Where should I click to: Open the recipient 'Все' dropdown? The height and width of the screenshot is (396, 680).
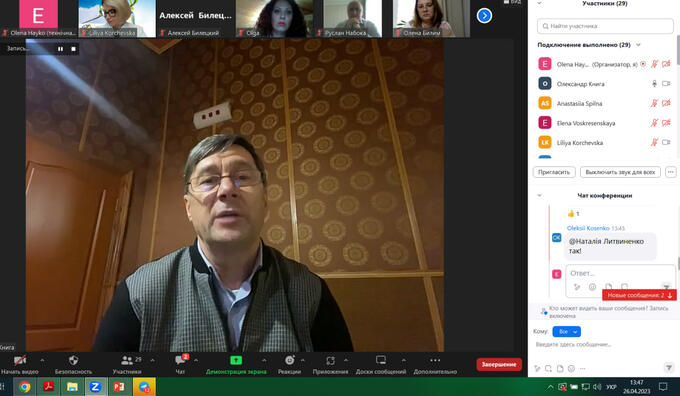[566, 331]
